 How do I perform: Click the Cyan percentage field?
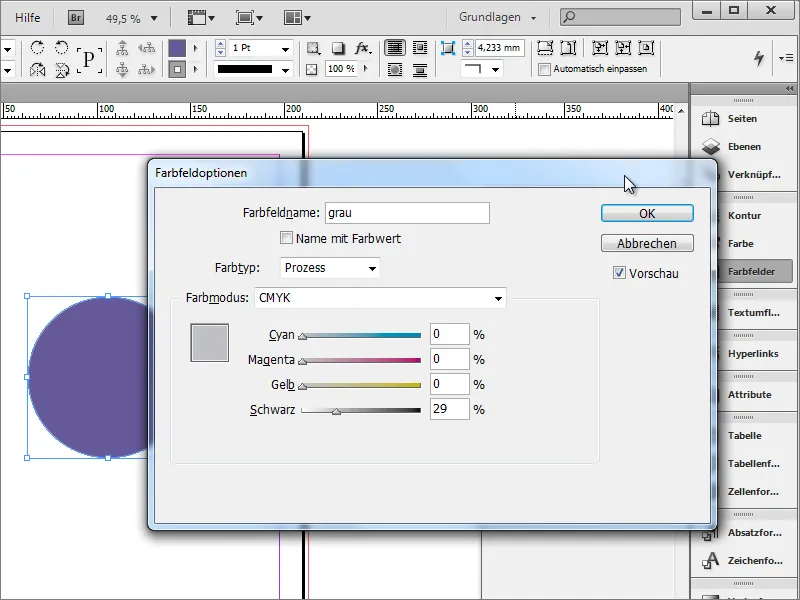pos(449,334)
